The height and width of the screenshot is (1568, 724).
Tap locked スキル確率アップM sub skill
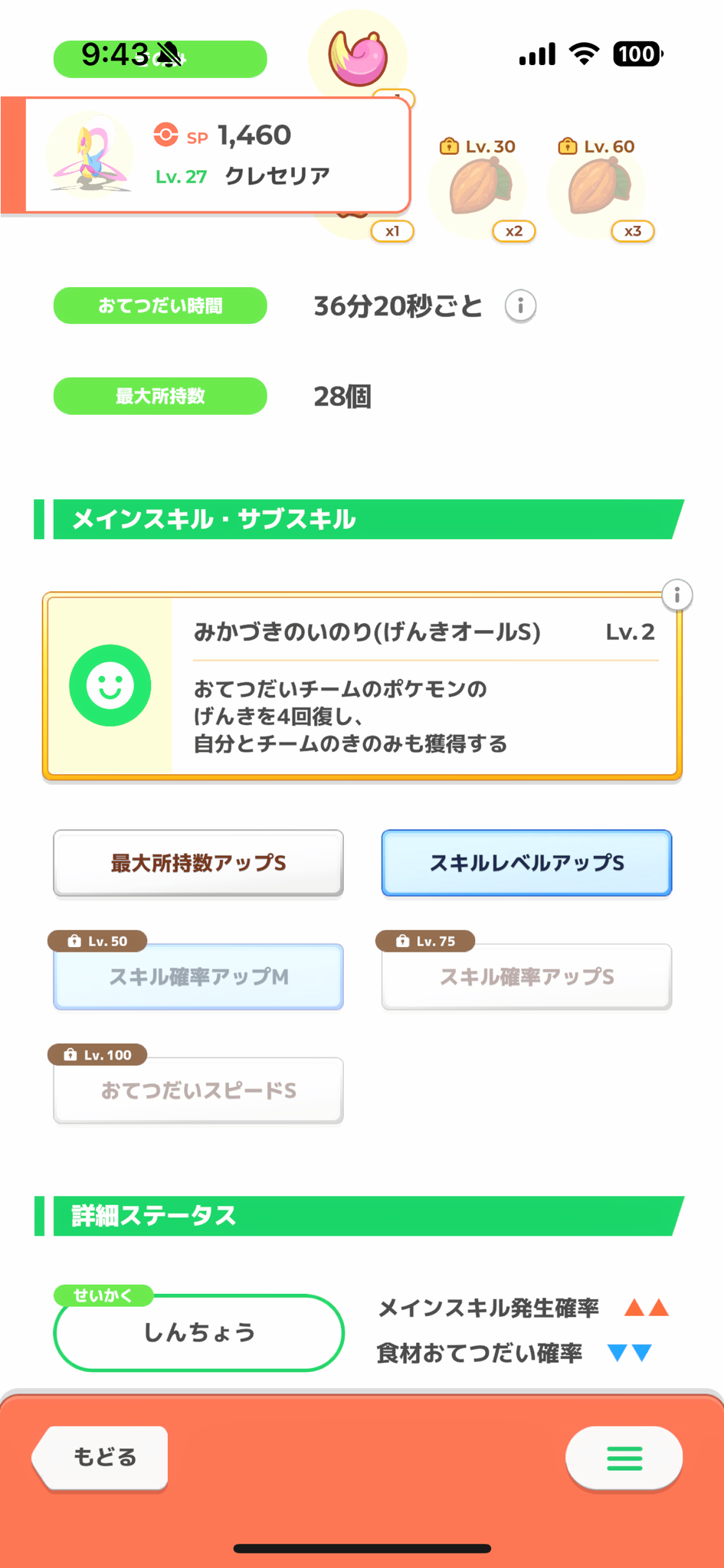198,977
